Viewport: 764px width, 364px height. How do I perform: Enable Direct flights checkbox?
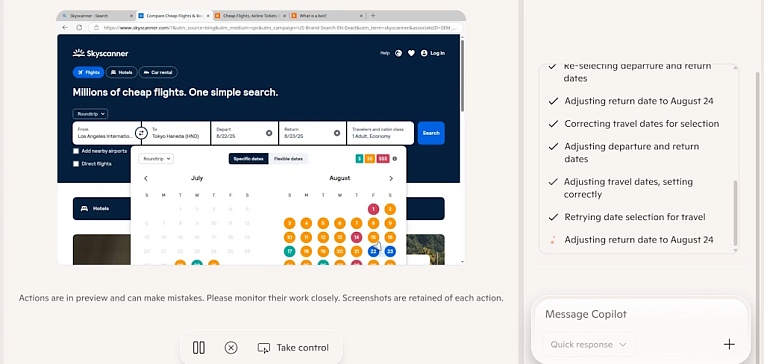click(76, 164)
